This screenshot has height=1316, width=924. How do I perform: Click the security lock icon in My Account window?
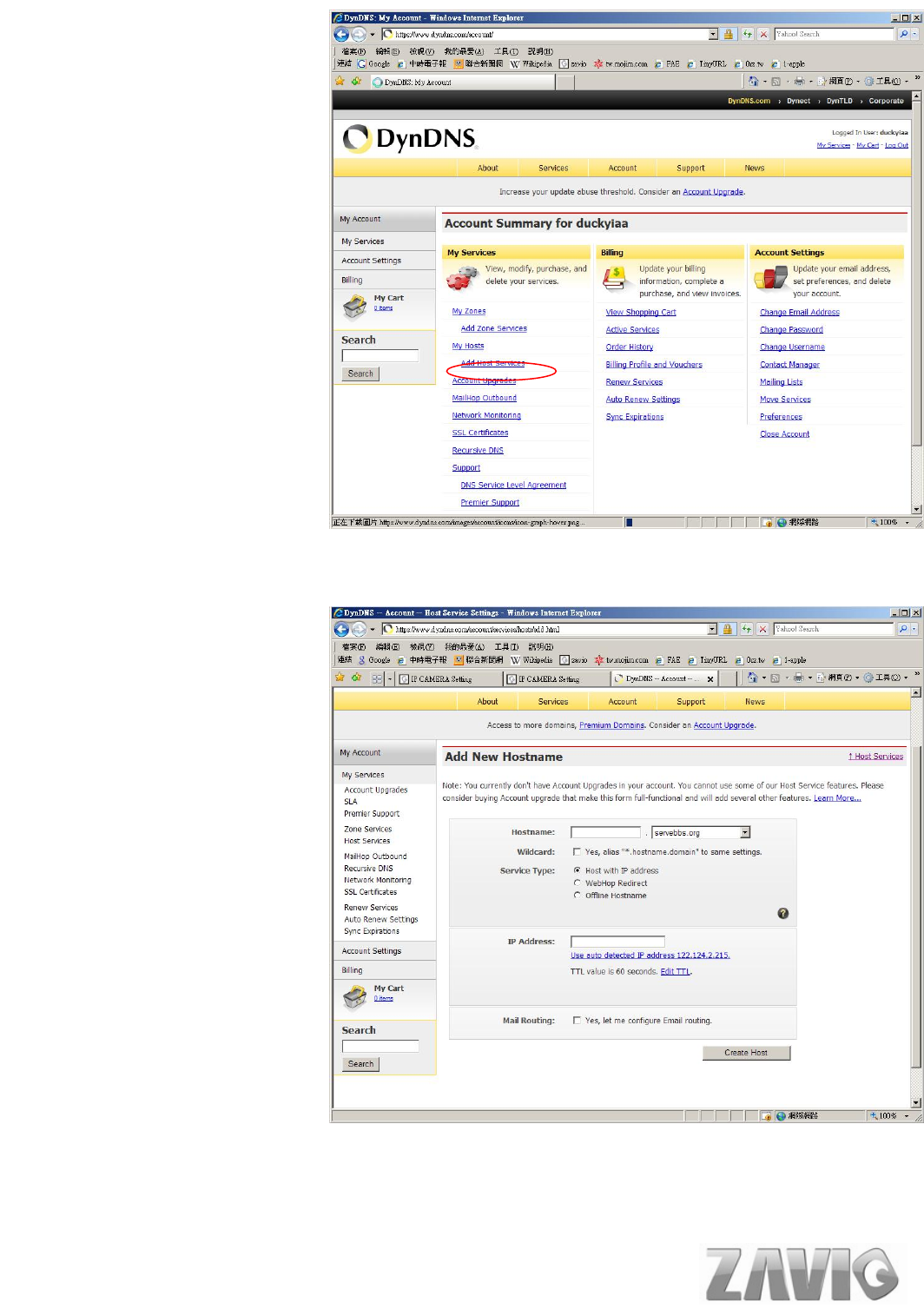[729, 34]
